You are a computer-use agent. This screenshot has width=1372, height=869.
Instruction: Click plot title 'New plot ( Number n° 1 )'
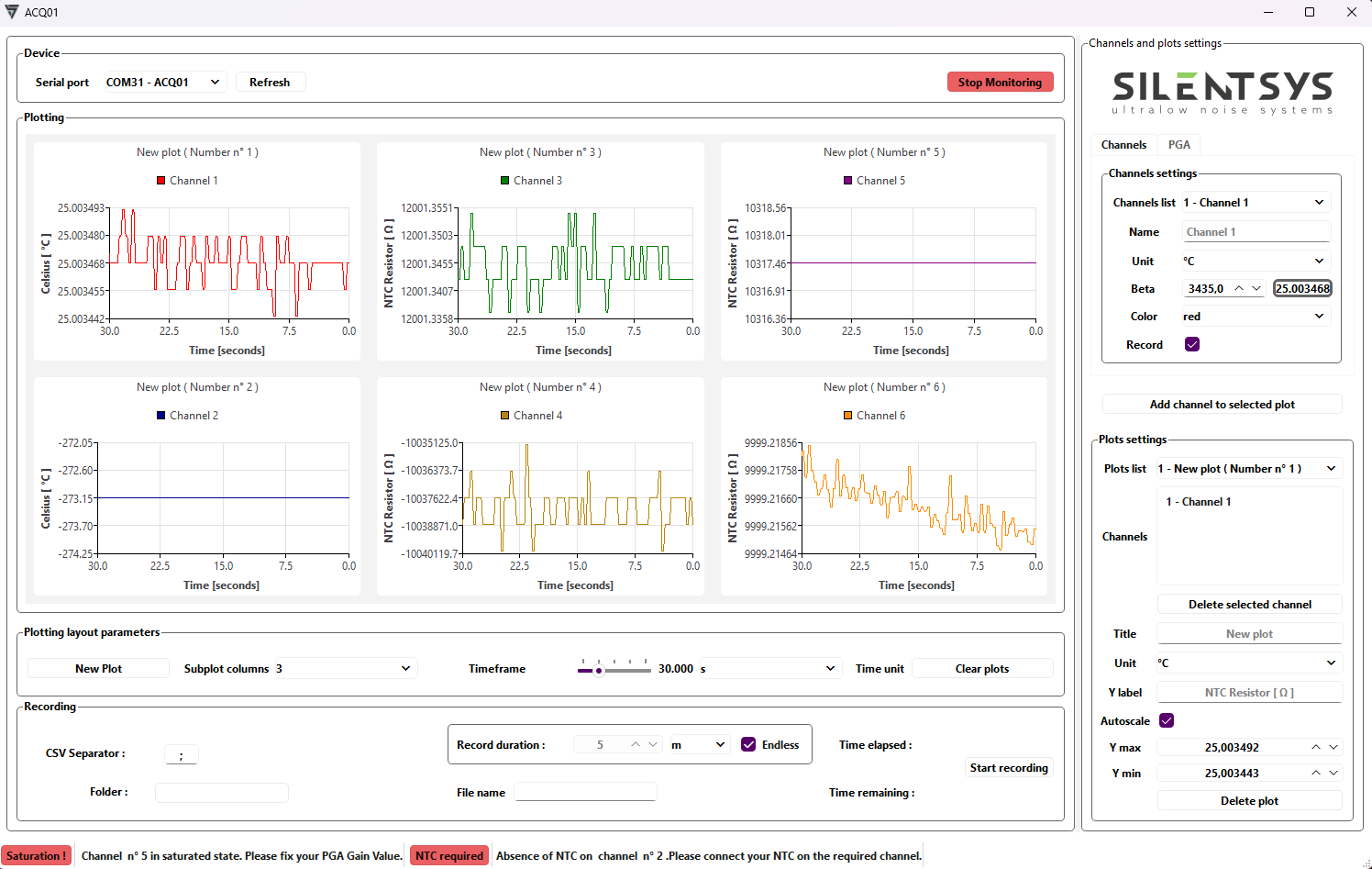[x=197, y=152]
